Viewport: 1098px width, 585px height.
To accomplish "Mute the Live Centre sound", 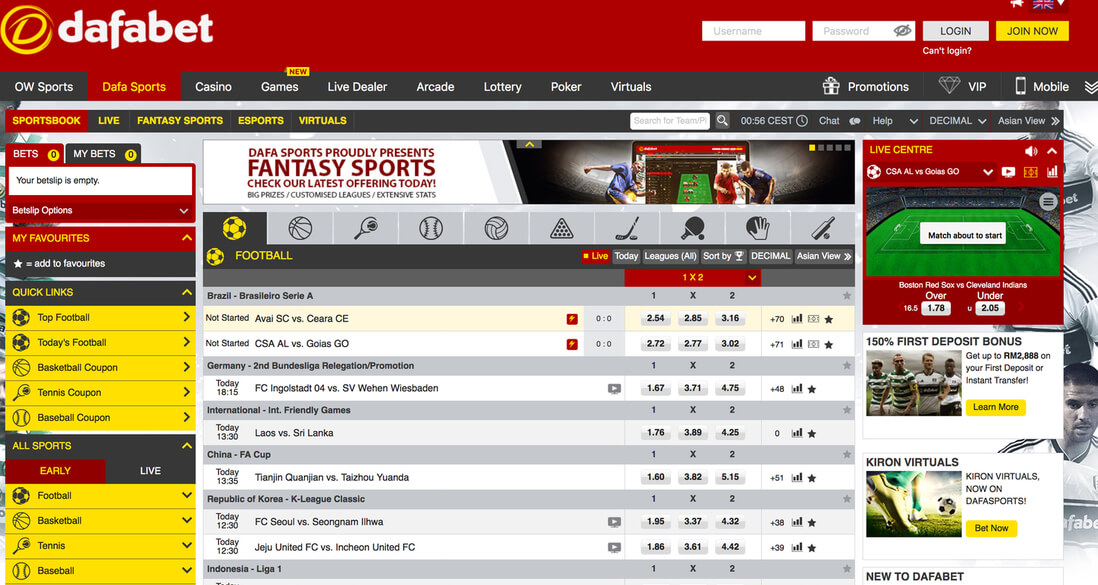I will (x=1031, y=151).
